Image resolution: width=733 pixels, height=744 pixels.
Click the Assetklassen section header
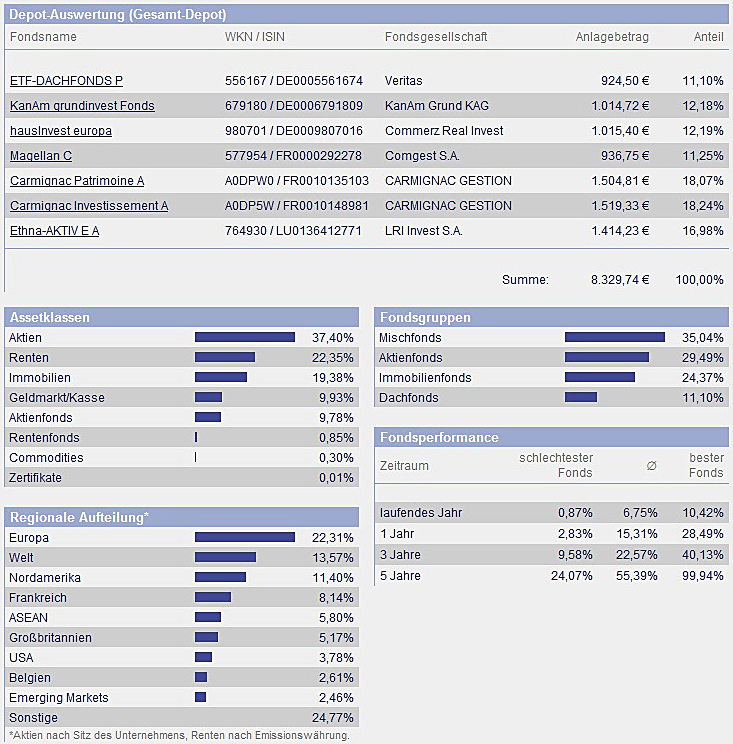[50, 317]
